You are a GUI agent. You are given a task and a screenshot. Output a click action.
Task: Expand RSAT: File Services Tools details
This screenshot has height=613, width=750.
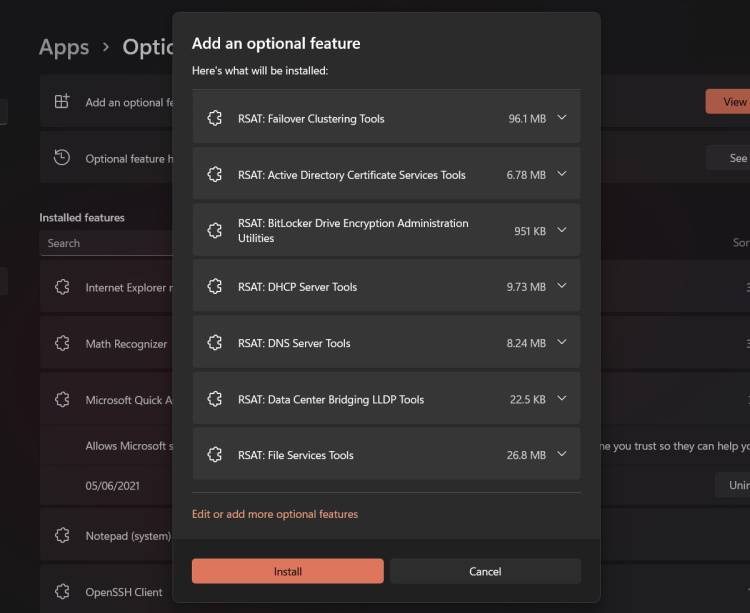(562, 454)
